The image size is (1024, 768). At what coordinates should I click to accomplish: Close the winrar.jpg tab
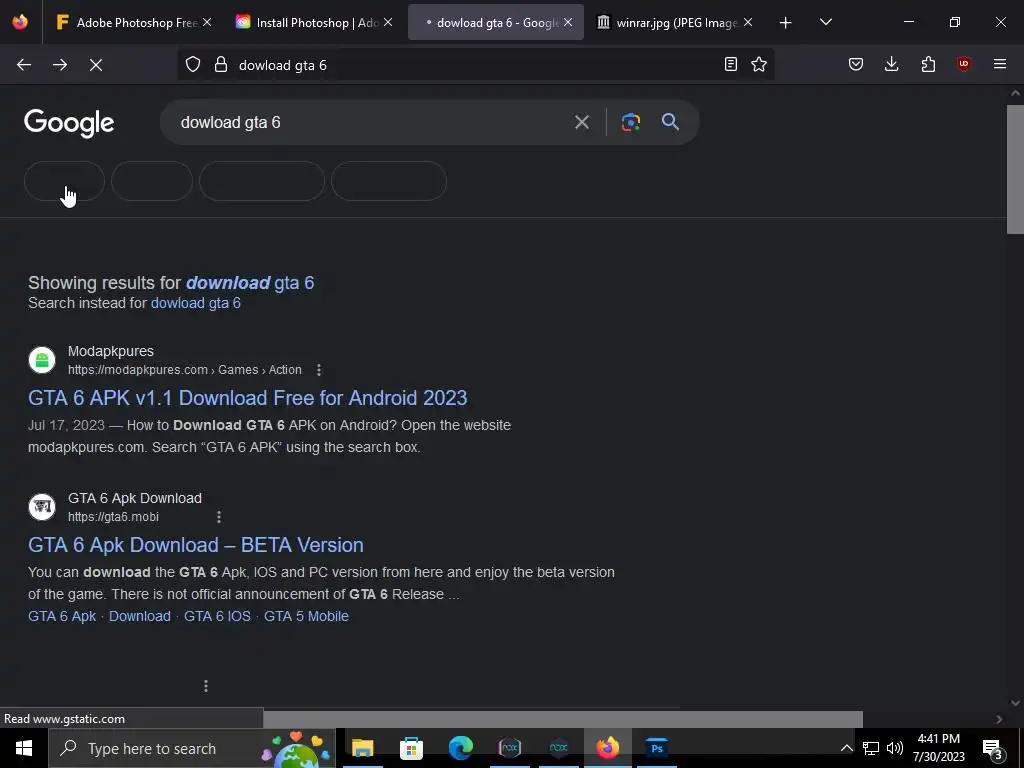coord(748,23)
